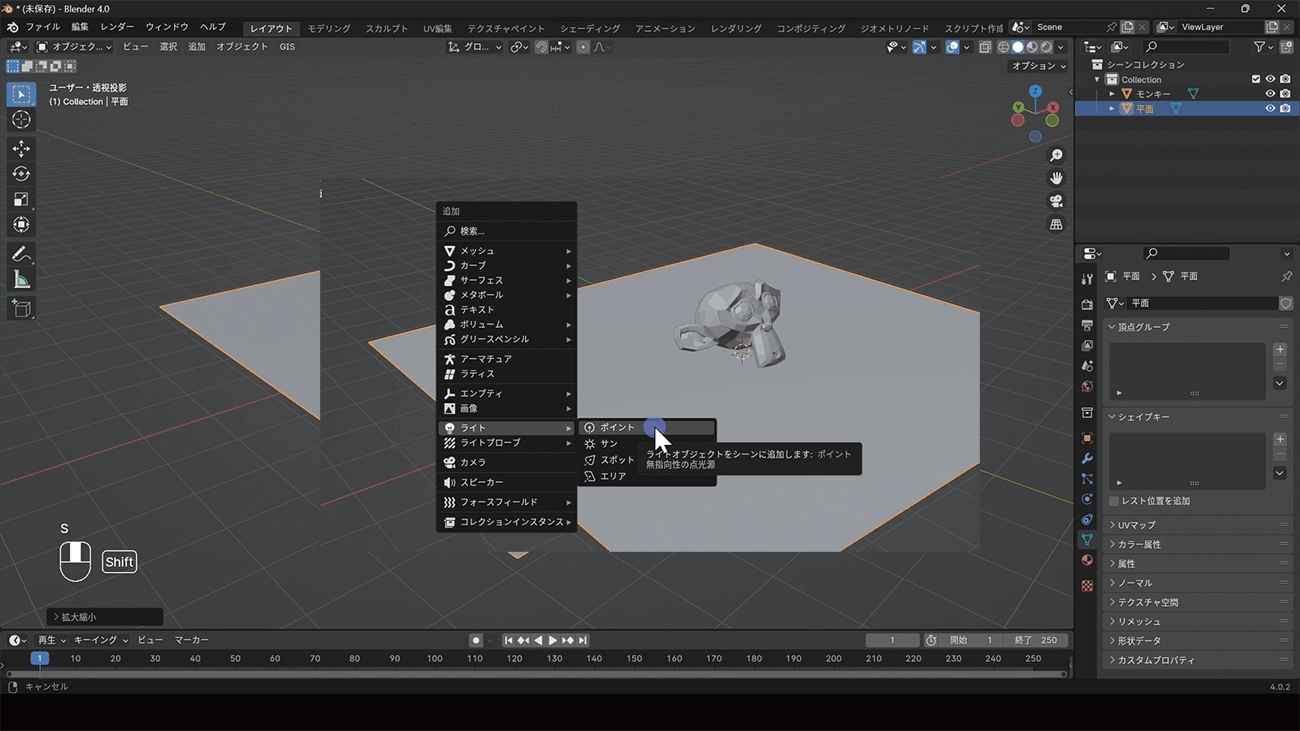
Task: Open the Texture properties checker tab
Action: point(1087,586)
